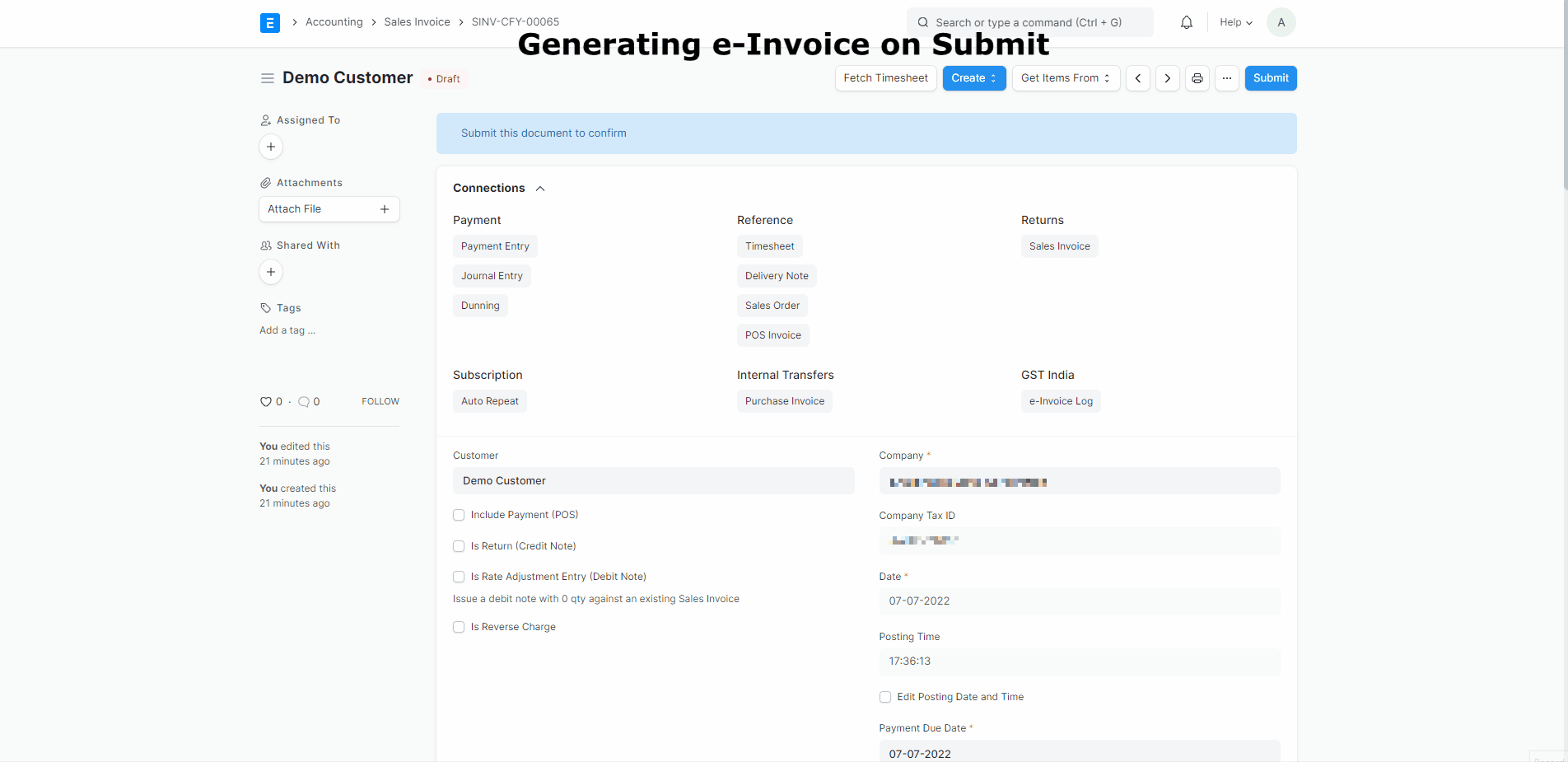The width and height of the screenshot is (1568, 762).
Task: Enable Include Payment (POS) checkbox
Action: tap(459, 515)
